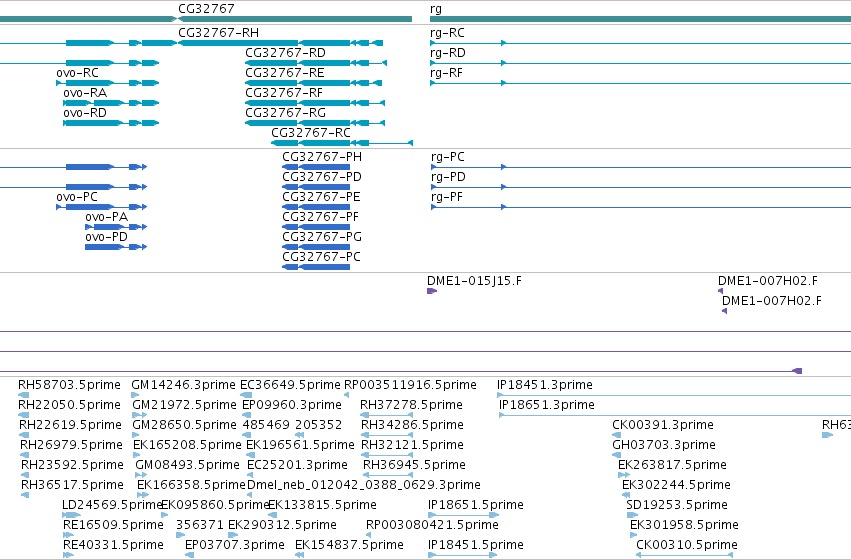Click the RH22619.5prime EST label
The image size is (851, 560).
tap(71, 425)
